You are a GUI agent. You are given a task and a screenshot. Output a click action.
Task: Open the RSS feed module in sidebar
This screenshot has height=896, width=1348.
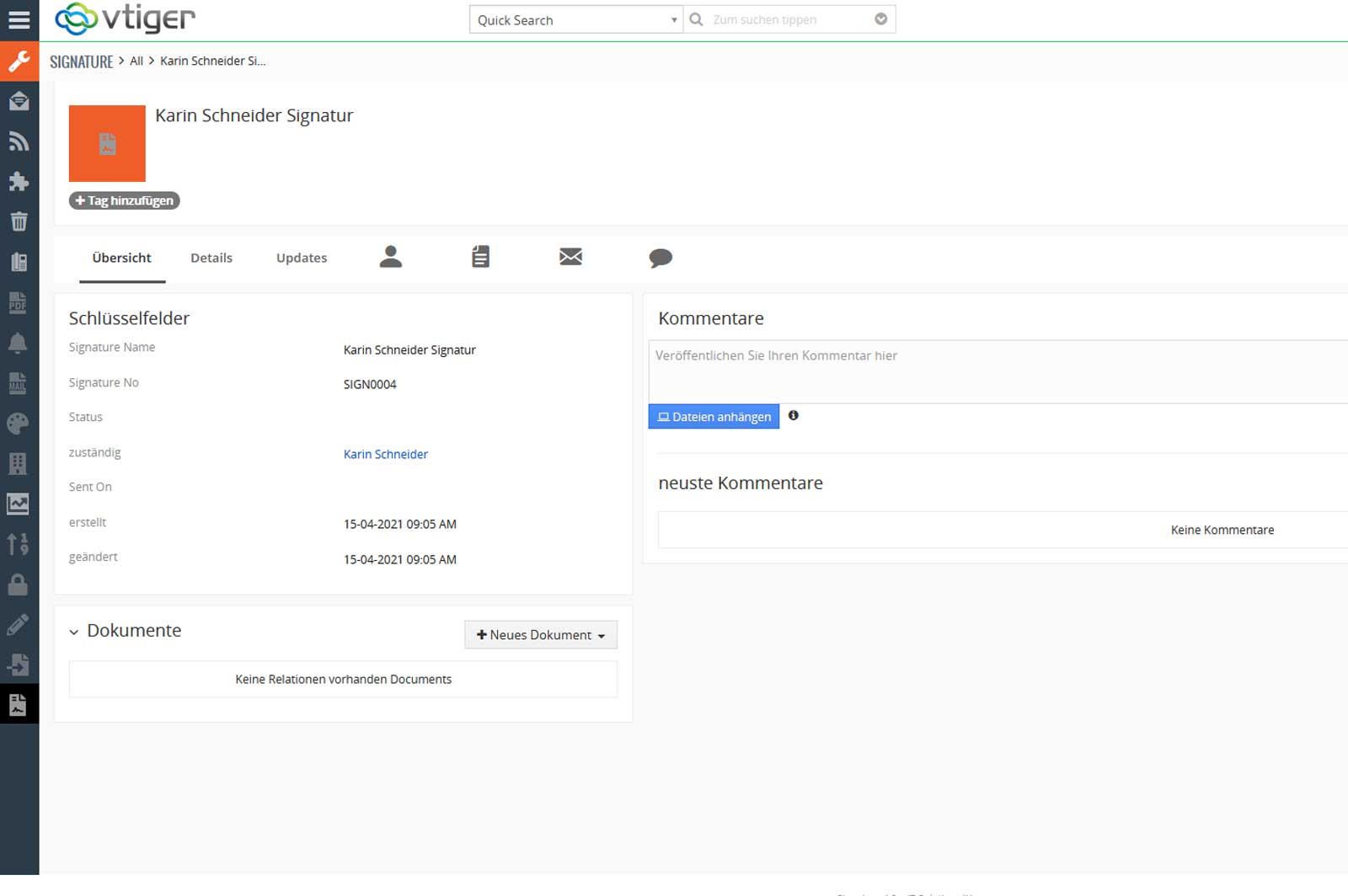(x=19, y=141)
